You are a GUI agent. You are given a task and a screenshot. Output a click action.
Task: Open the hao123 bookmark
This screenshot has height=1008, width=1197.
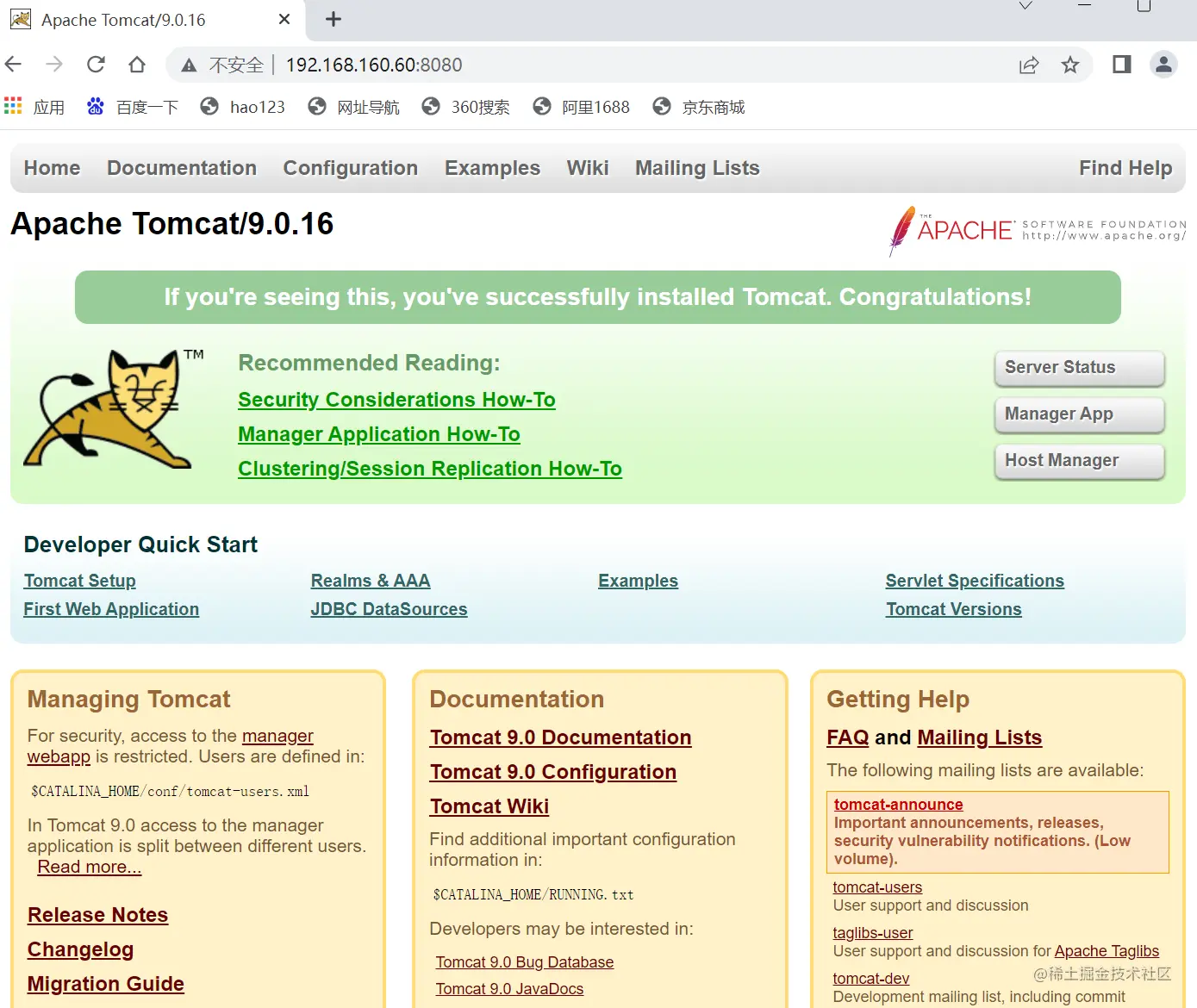[242, 107]
